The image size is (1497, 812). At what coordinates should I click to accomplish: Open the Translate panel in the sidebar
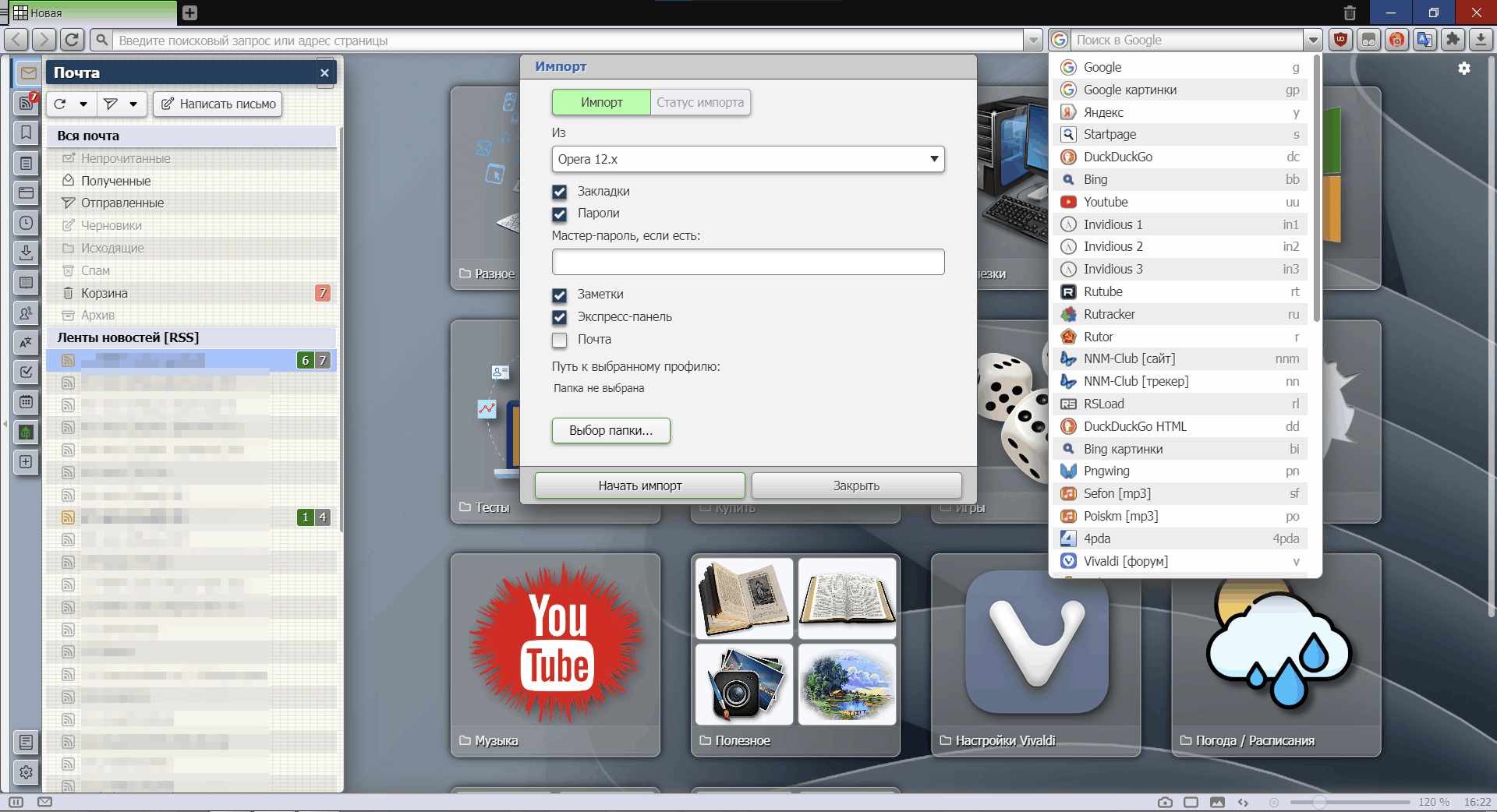(x=27, y=342)
